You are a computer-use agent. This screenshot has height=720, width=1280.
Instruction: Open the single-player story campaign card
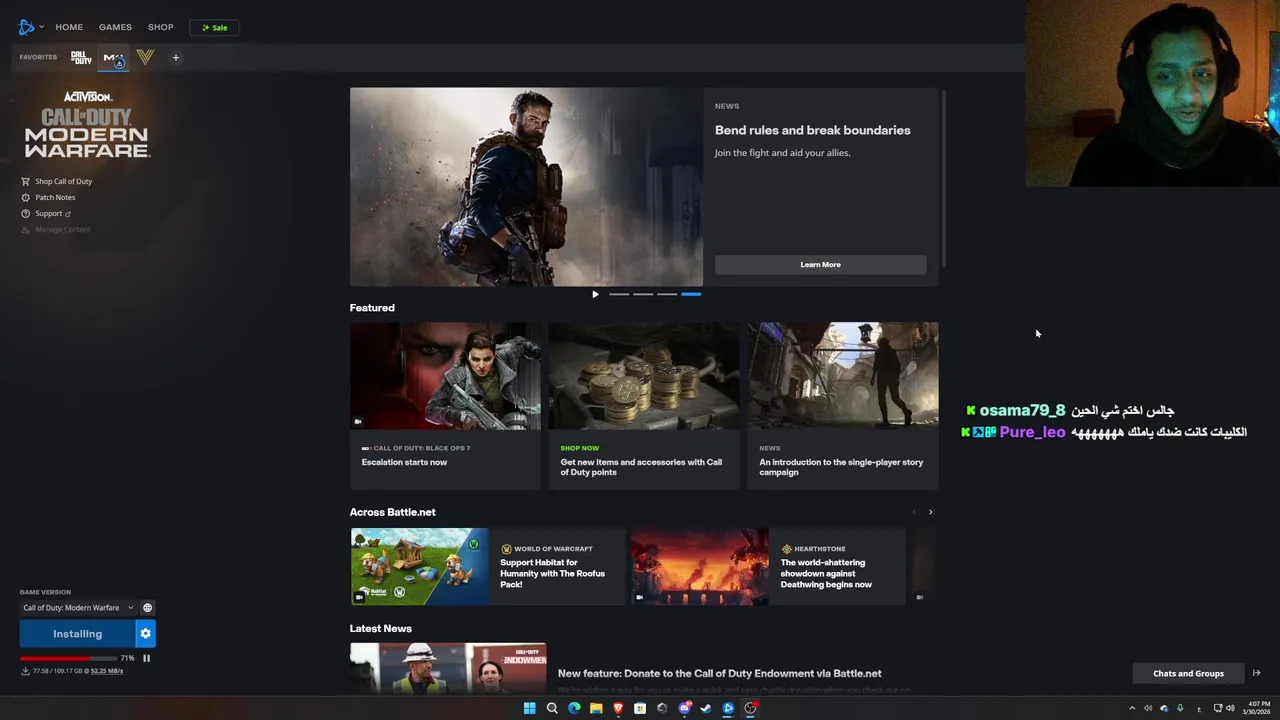[842, 405]
